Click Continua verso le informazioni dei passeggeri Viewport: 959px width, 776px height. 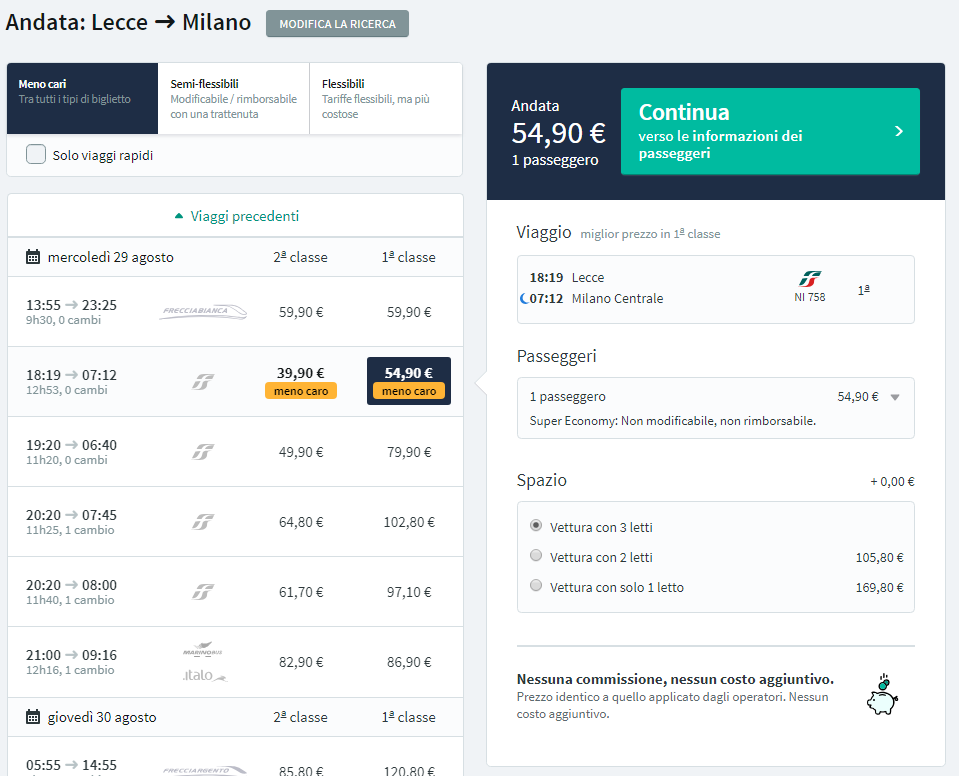coord(770,131)
